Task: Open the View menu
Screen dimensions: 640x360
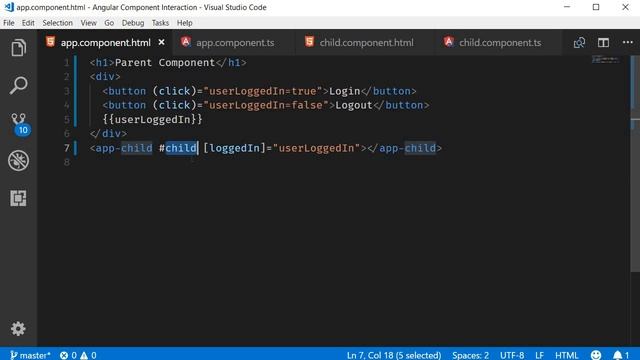Action: click(89, 23)
